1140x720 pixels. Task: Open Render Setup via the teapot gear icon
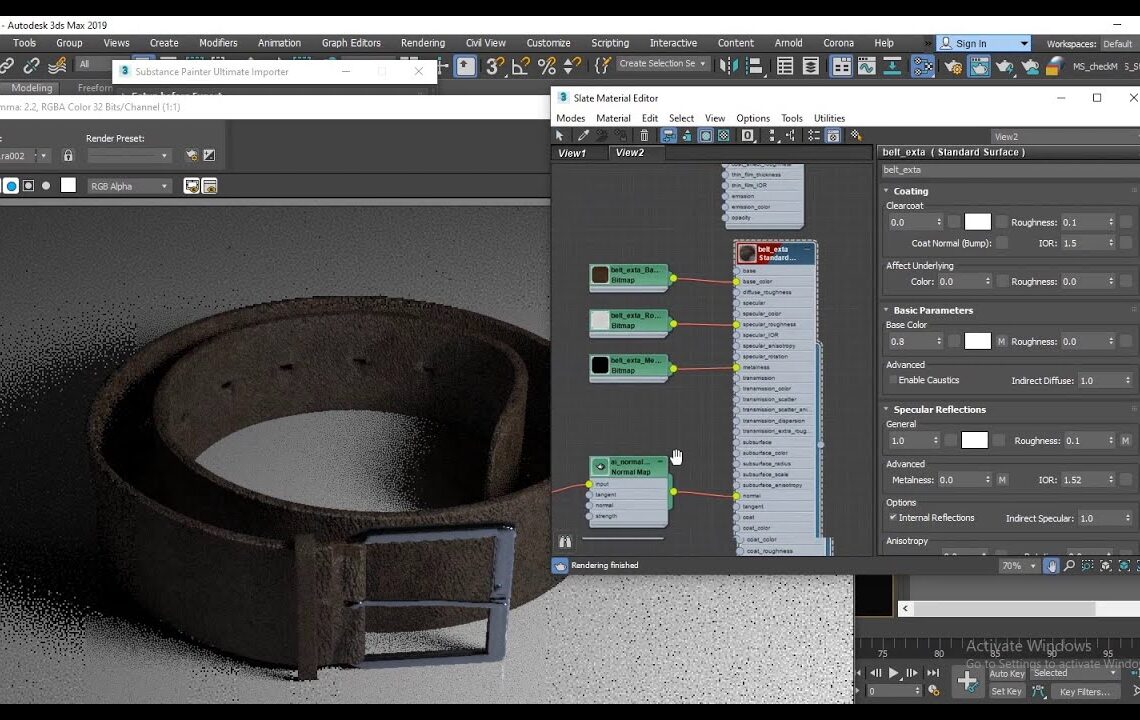[954, 67]
